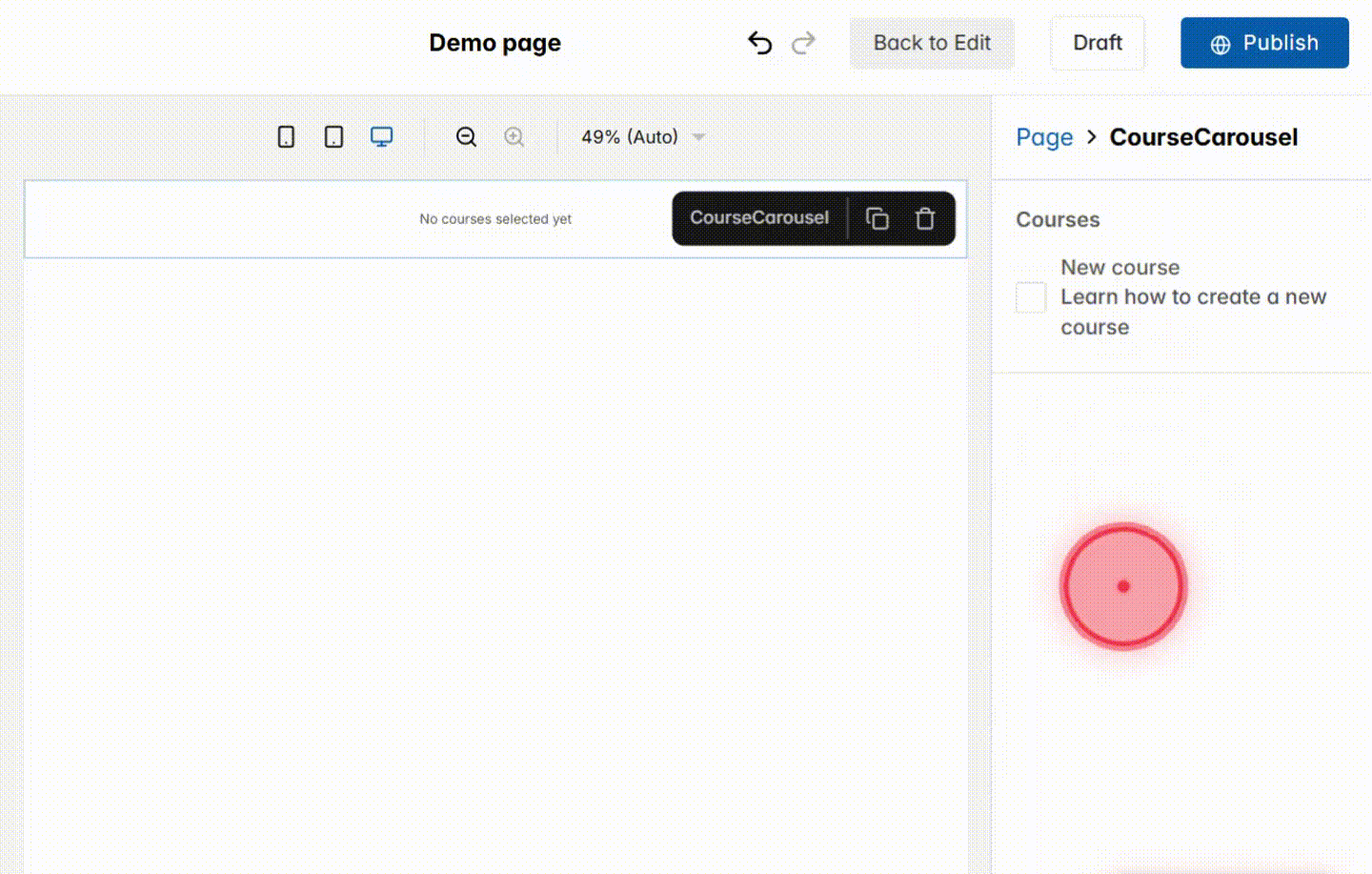The height and width of the screenshot is (874, 1372).
Task: Zoom out of the page canvas
Action: [466, 136]
